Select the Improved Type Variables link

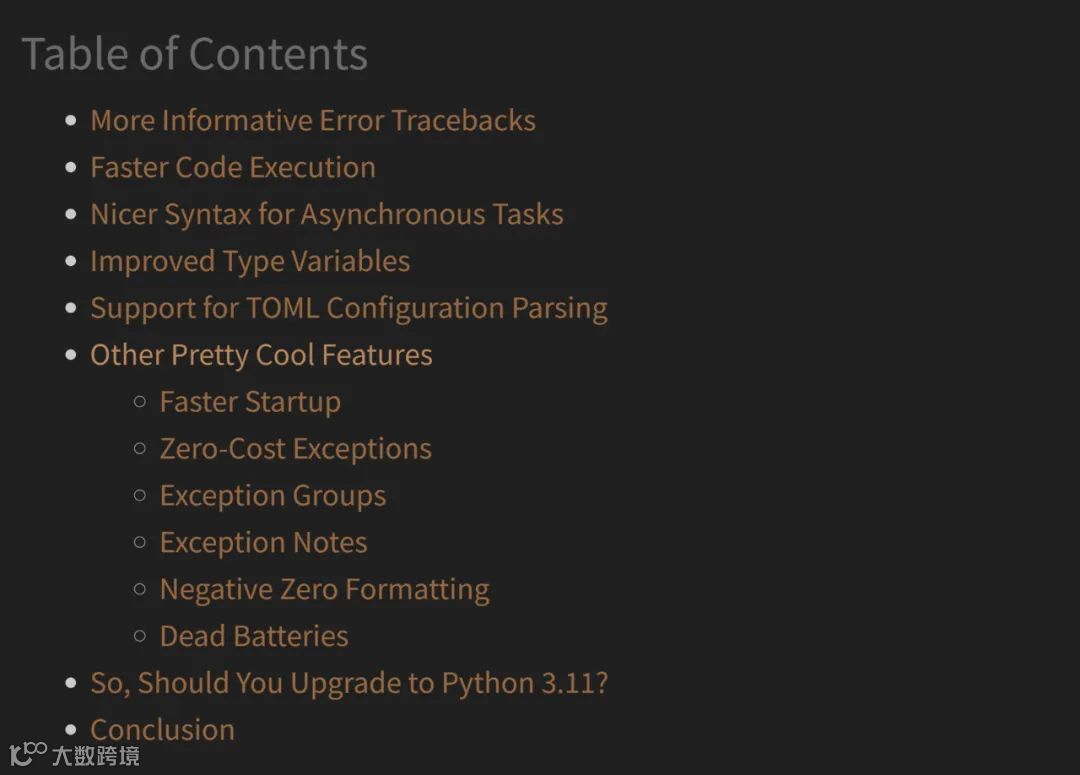tap(250, 262)
